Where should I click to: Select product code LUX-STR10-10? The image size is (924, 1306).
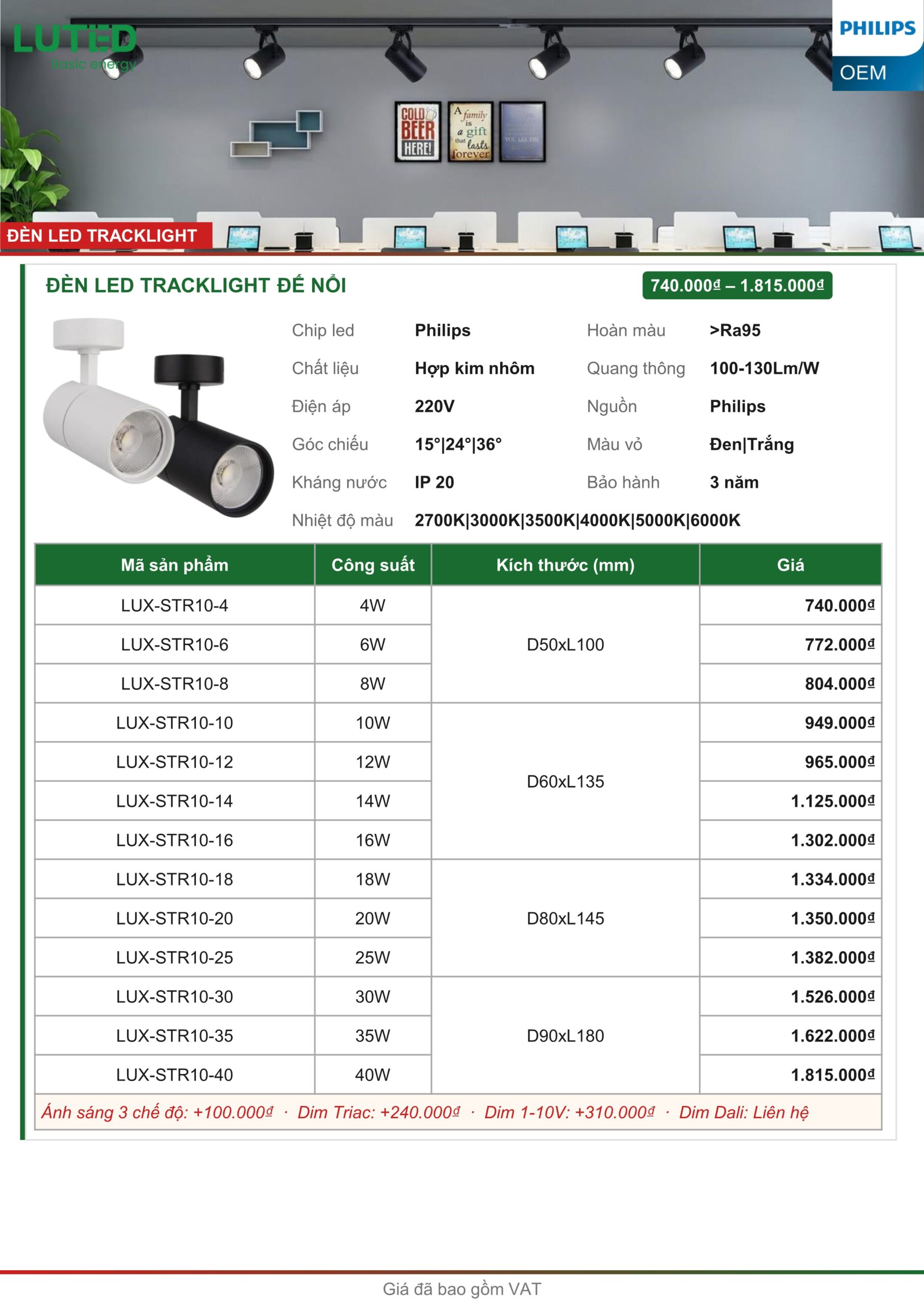tap(175, 723)
